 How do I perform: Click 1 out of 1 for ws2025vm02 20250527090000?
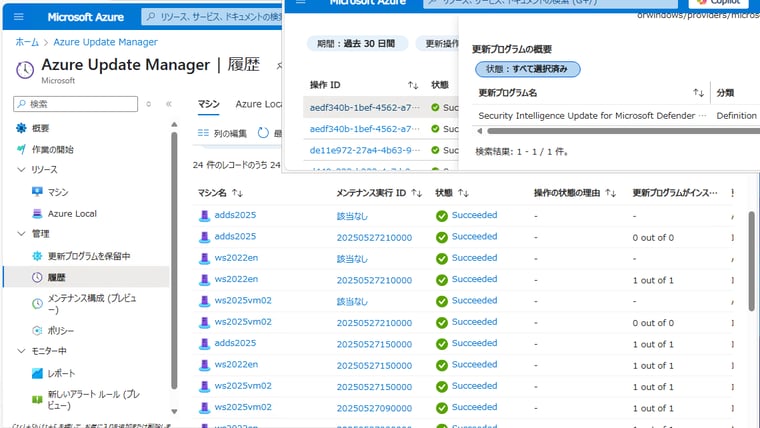tap(653, 408)
